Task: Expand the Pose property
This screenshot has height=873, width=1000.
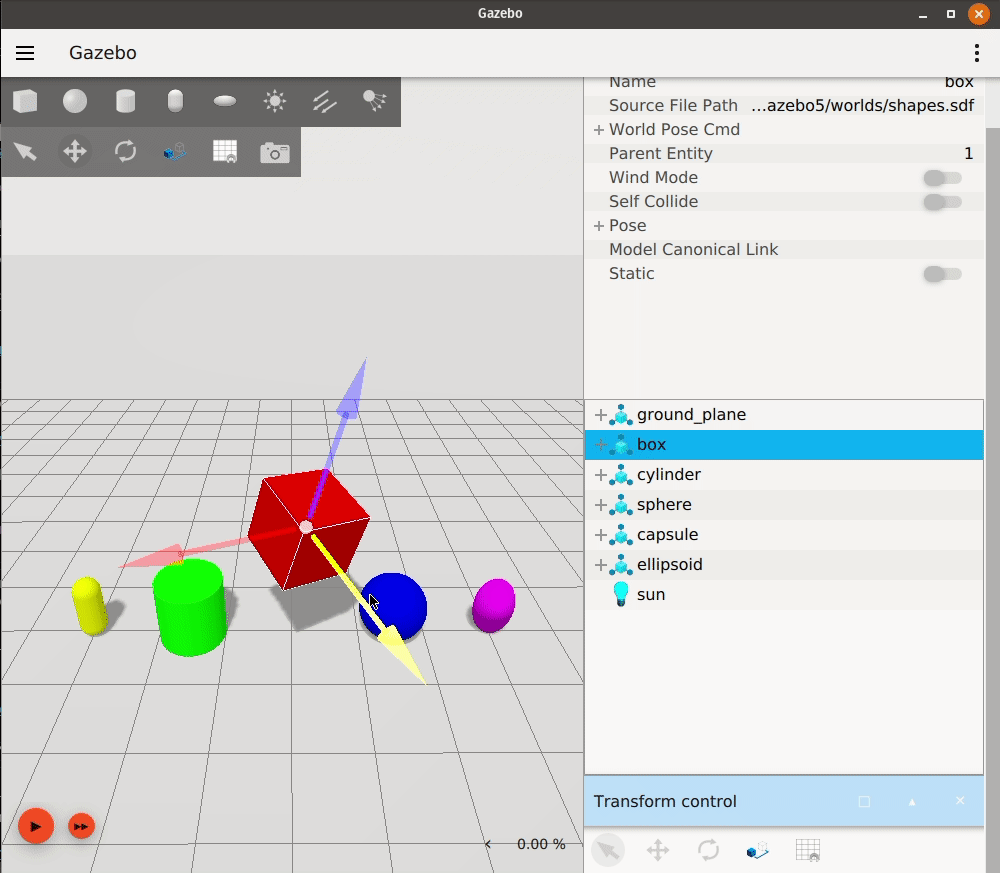Action: pyautogui.click(x=599, y=226)
